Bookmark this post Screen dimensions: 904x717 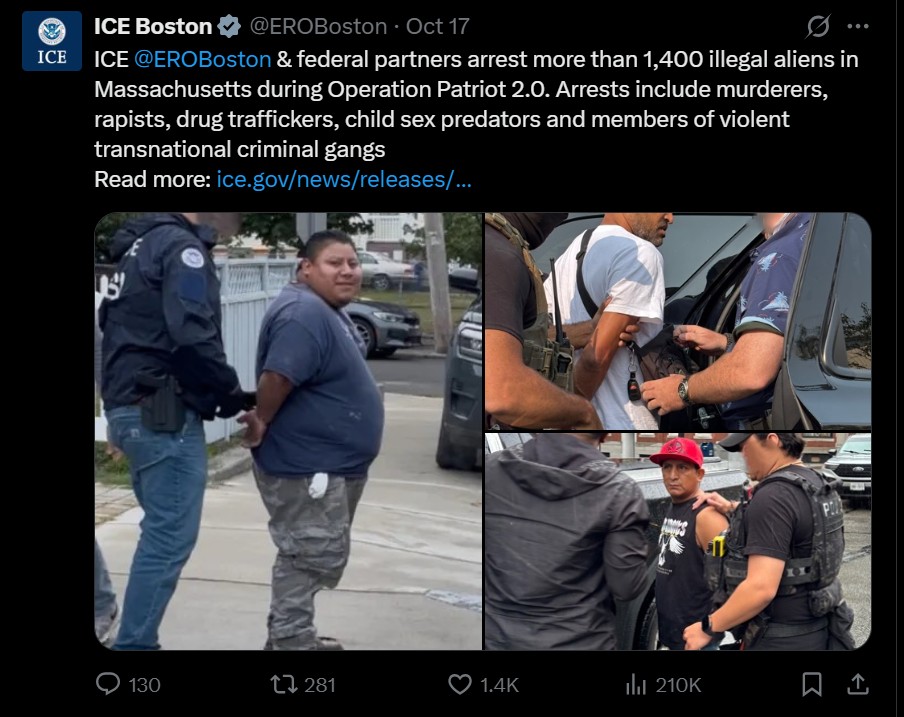coord(812,684)
